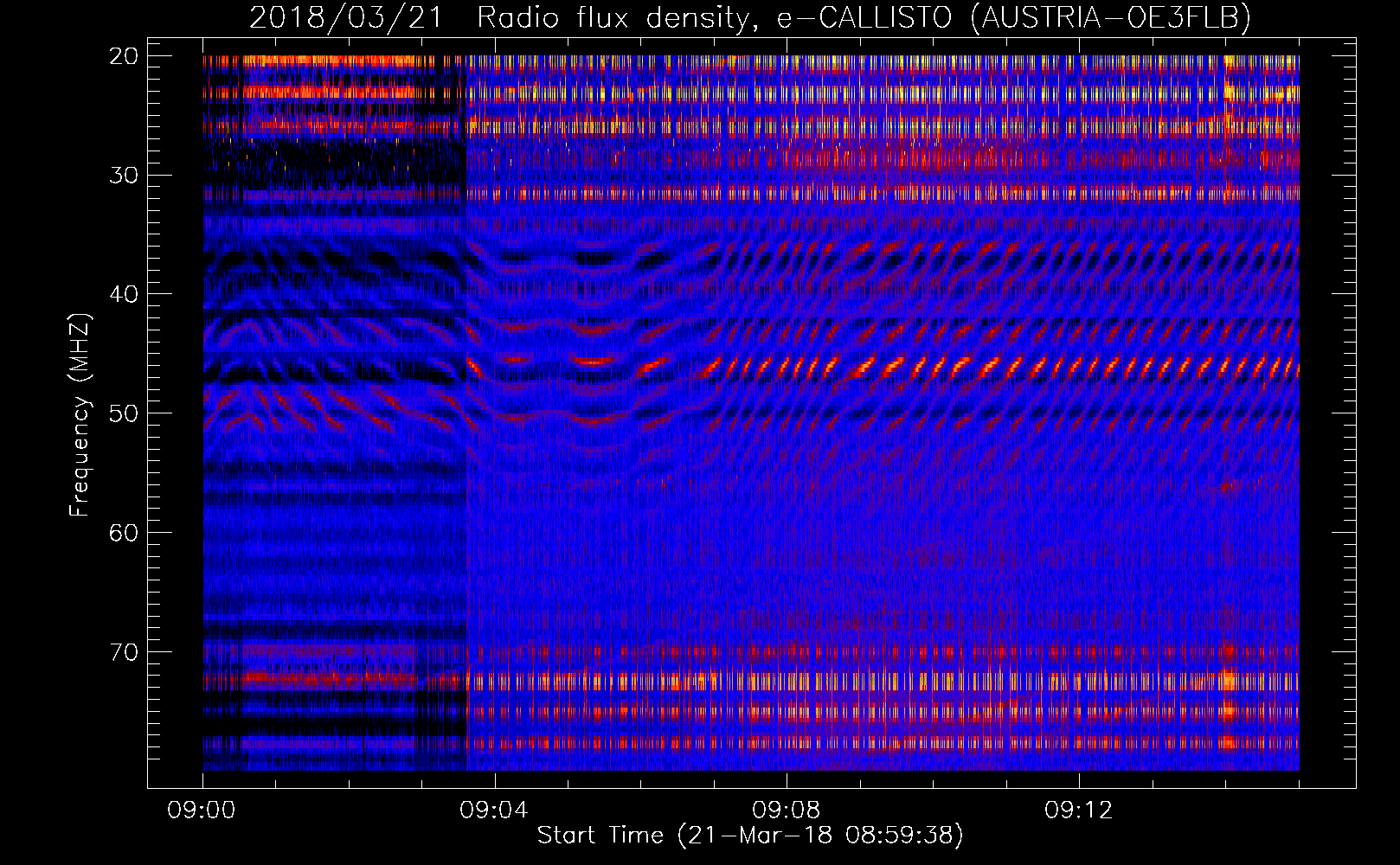Select the "Frequency (MHZ)" y-axis label
This screenshot has width=1400, height=865.
pos(80,415)
